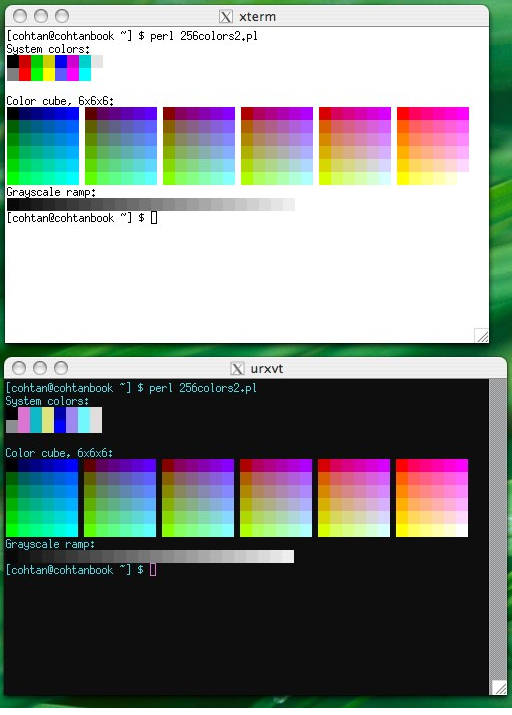512x715 pixels.
Task: Click the resize grip of the xterm window
Action: click(481, 335)
